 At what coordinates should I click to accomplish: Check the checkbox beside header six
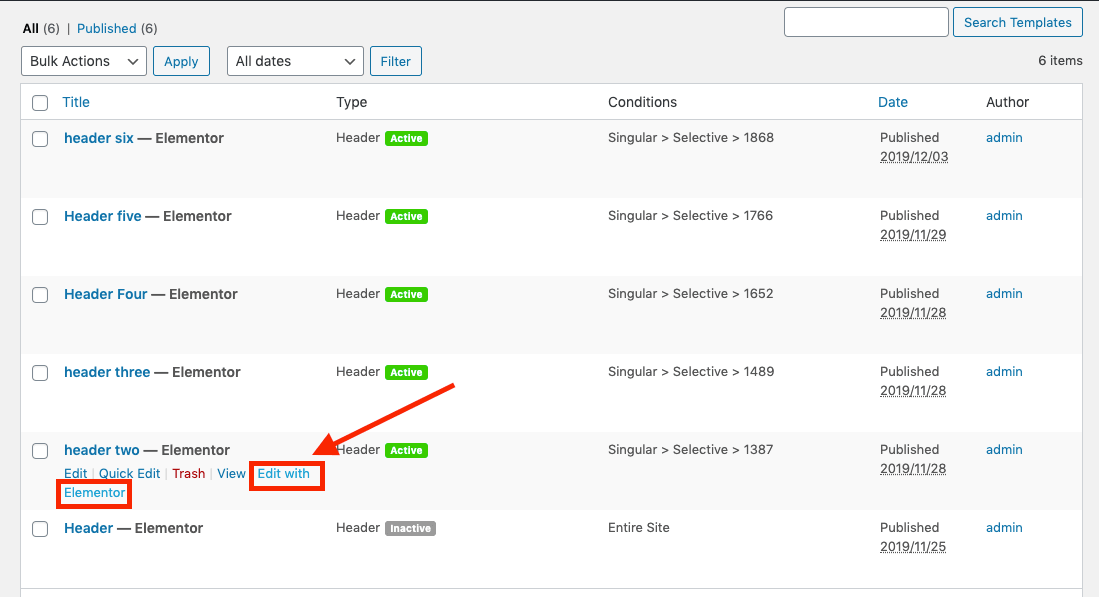pyautogui.click(x=40, y=139)
